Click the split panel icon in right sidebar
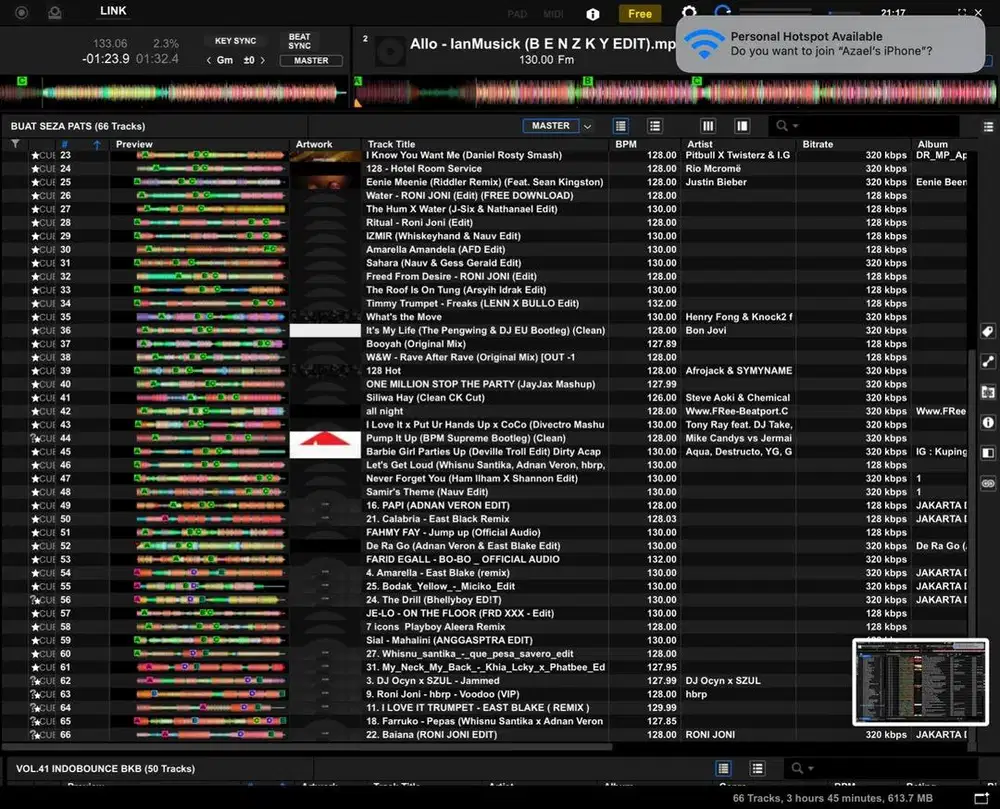 (x=988, y=453)
